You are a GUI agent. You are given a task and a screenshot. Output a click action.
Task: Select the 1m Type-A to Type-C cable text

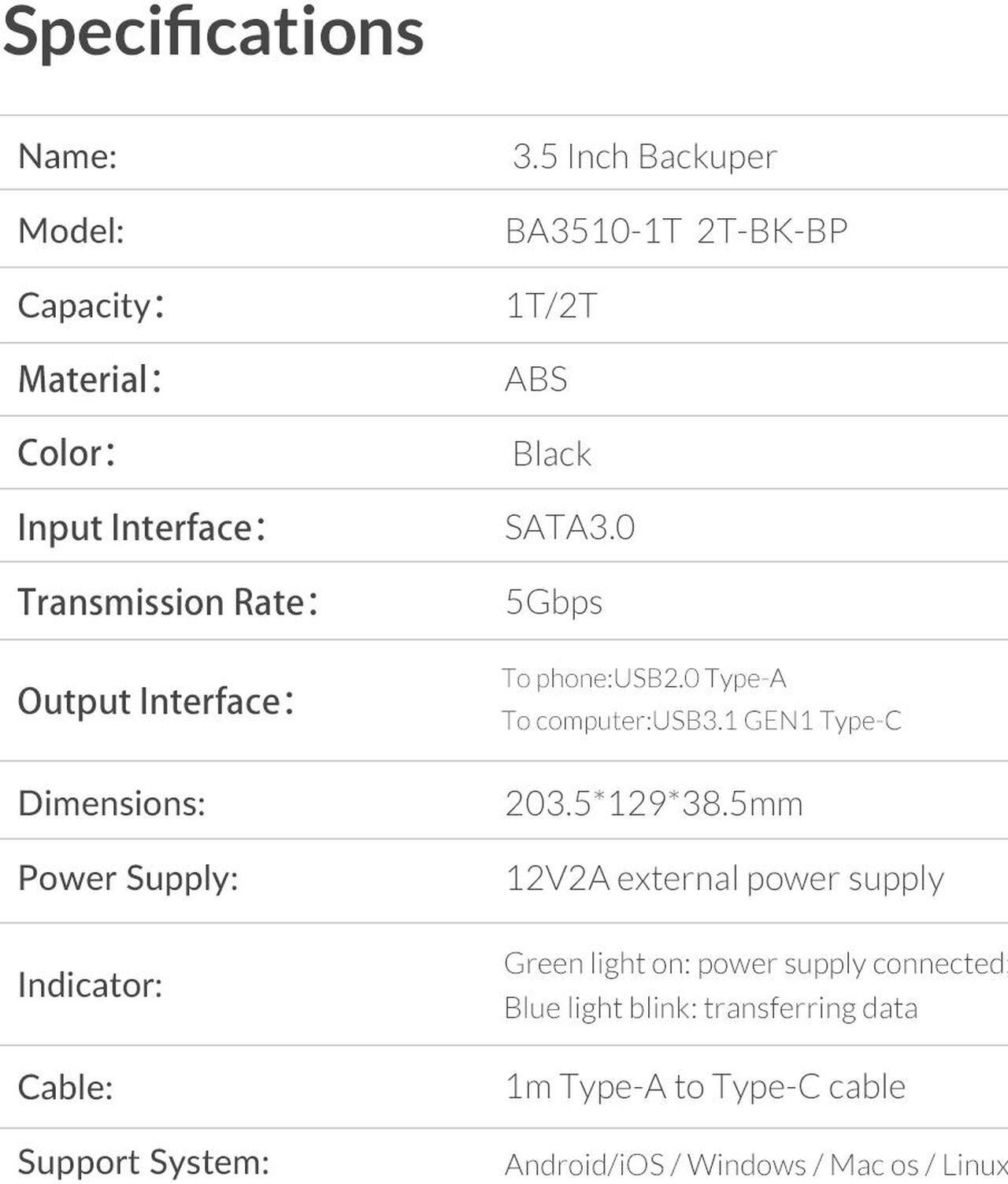coord(706,1086)
